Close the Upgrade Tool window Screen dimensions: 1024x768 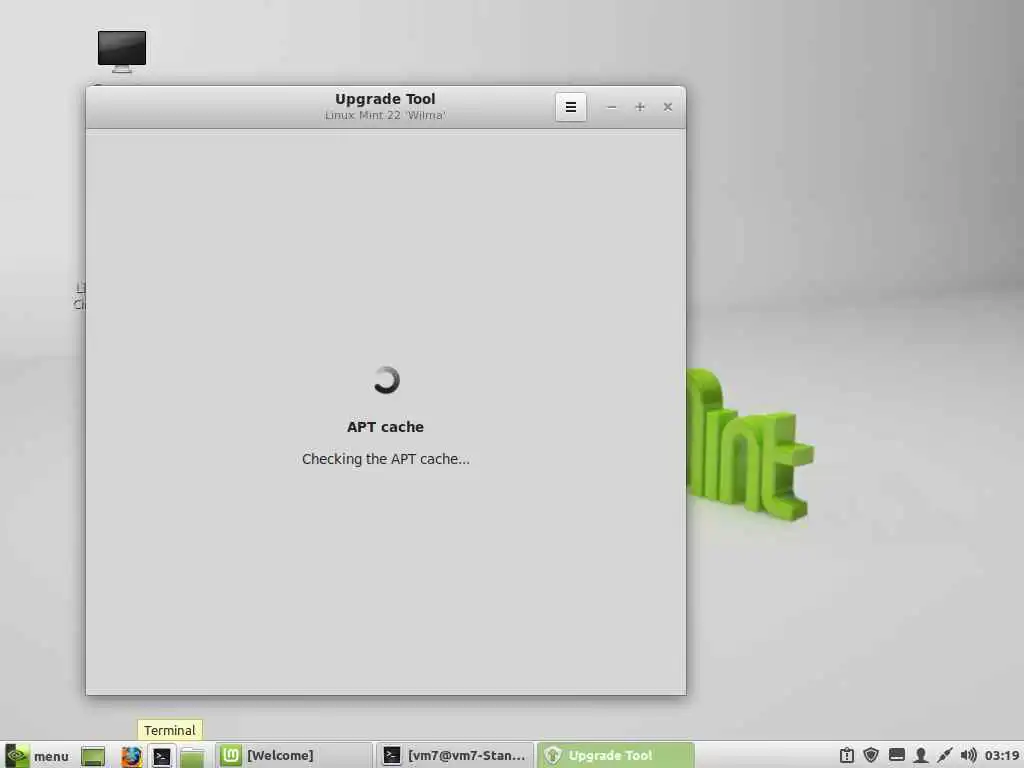coord(667,107)
